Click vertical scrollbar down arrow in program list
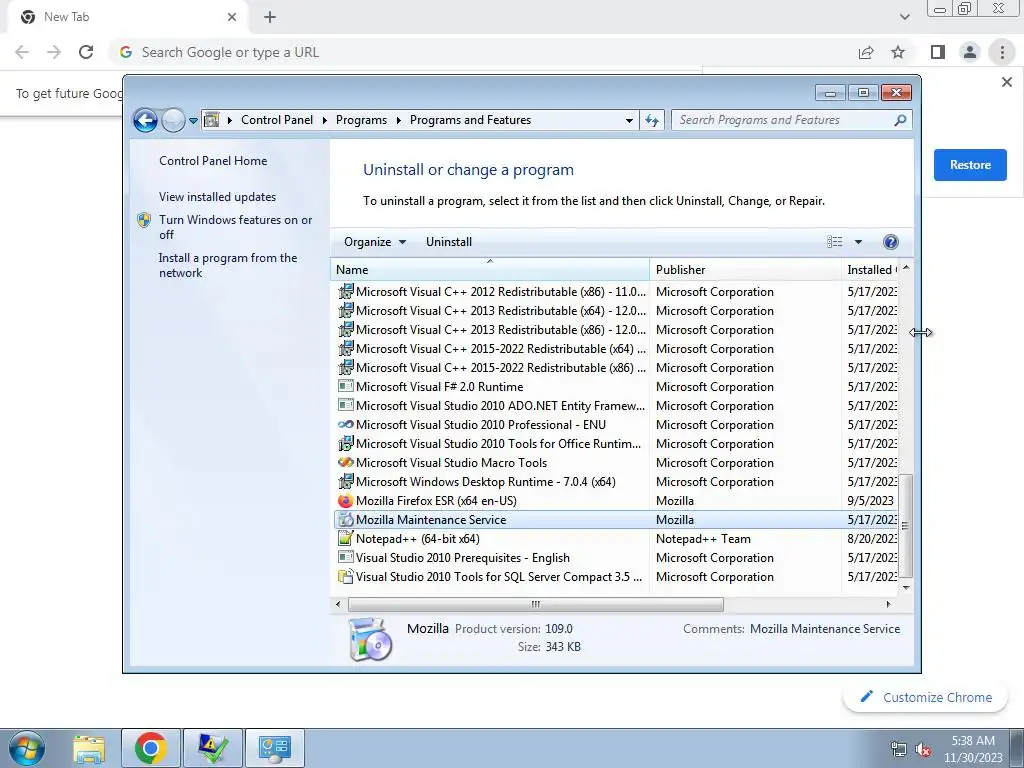1024x768 pixels. pyautogui.click(x=906, y=587)
